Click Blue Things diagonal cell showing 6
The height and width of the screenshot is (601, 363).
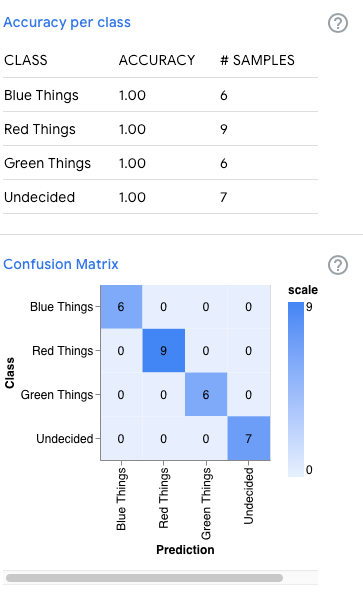pos(121,307)
